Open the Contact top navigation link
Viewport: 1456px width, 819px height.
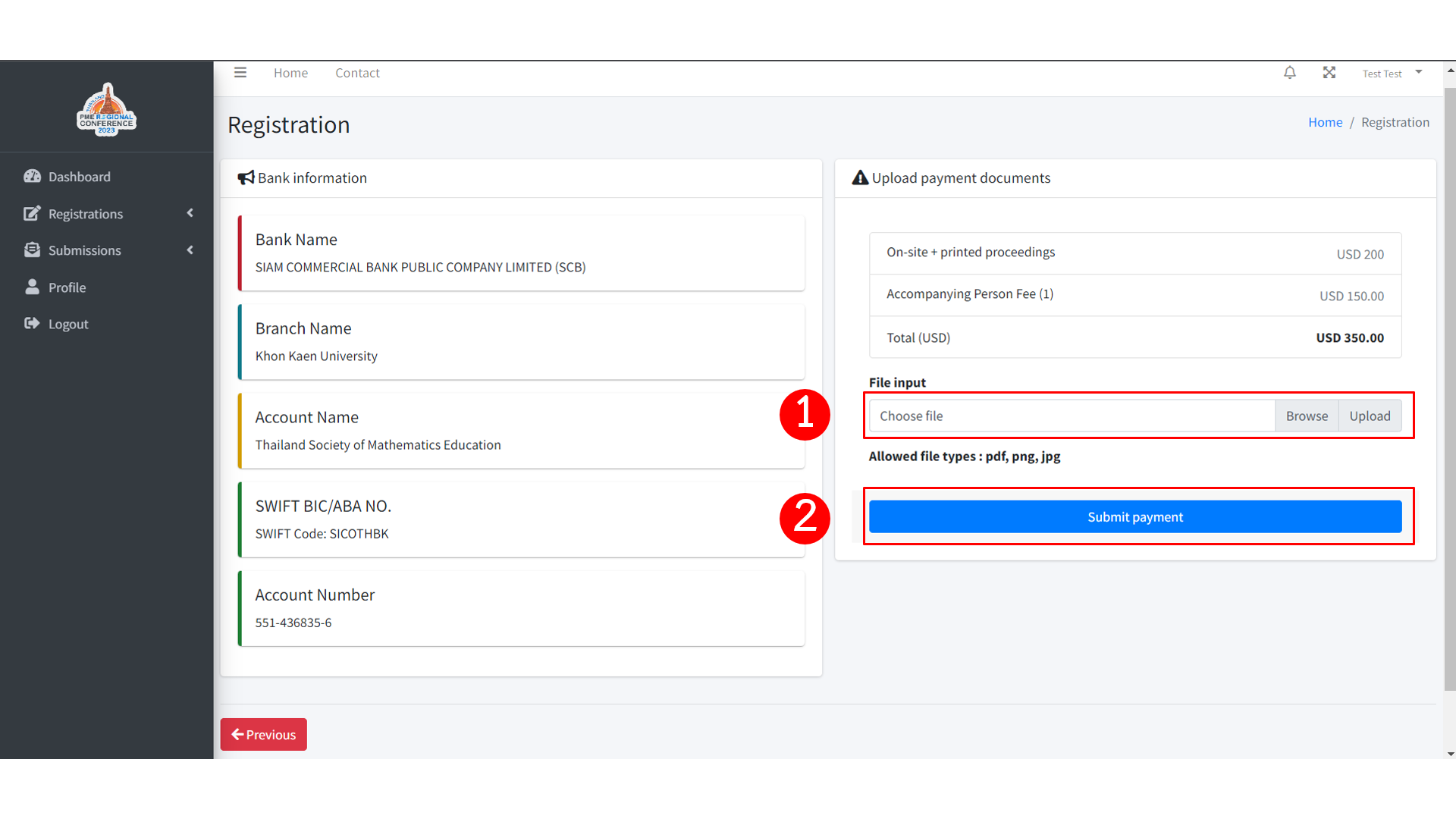click(357, 73)
